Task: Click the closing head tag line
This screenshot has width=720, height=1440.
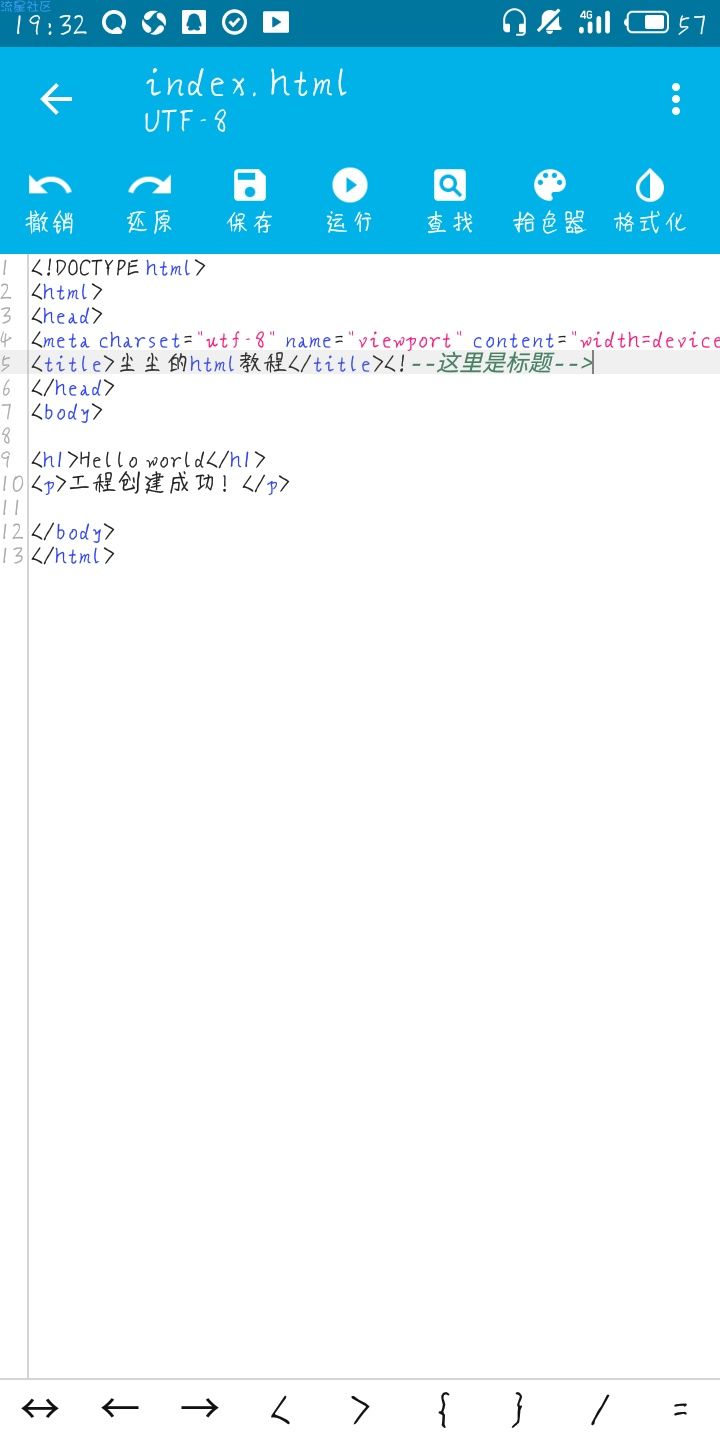Action: pyautogui.click(x=72, y=388)
